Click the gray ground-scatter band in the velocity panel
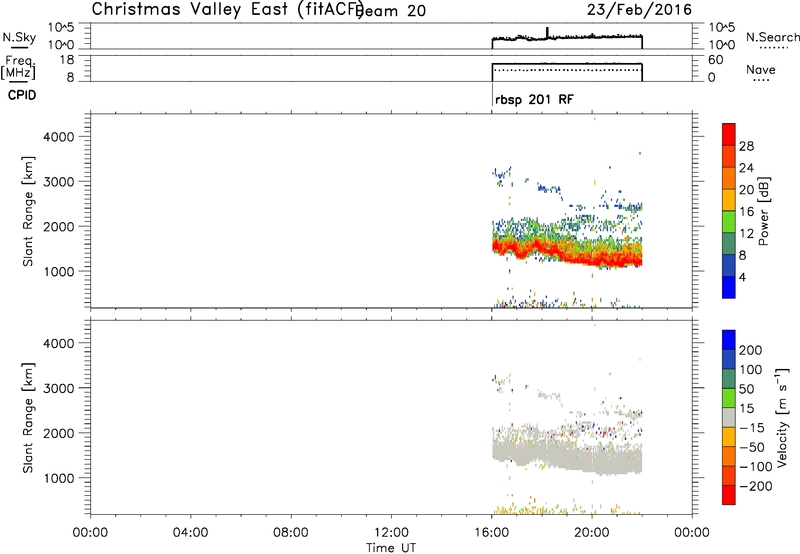Viewport: 800px width, 554px height. point(566,457)
